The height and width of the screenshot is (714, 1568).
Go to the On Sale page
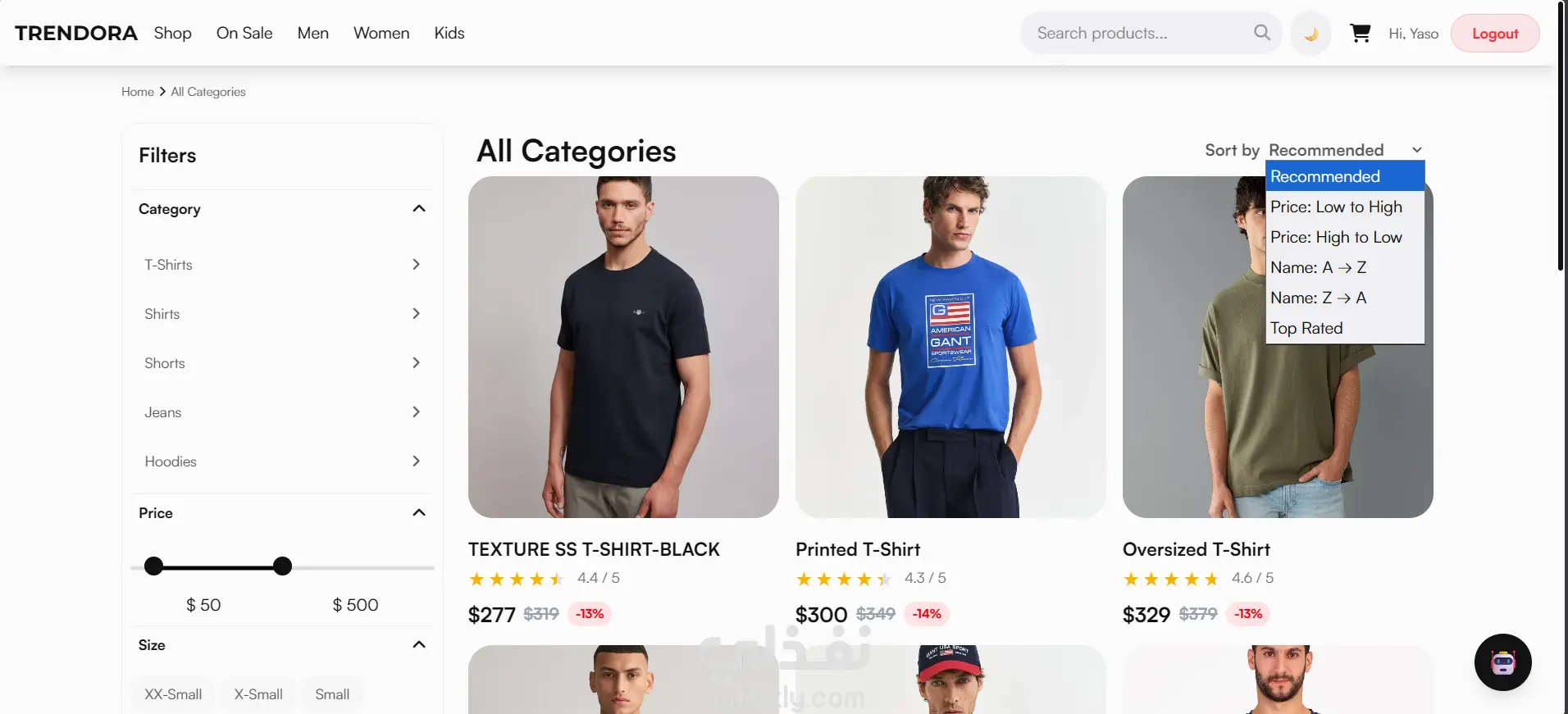point(244,34)
